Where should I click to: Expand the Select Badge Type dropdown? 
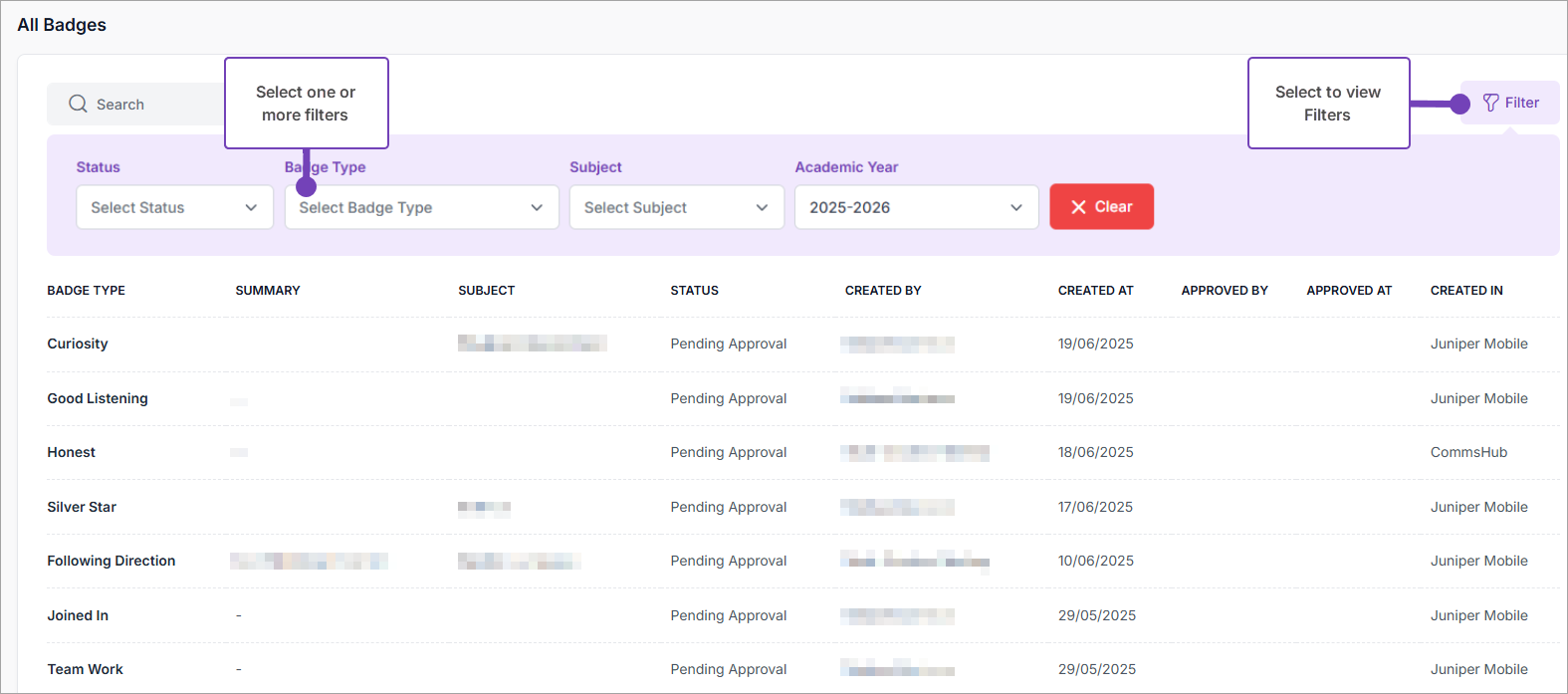click(x=421, y=207)
